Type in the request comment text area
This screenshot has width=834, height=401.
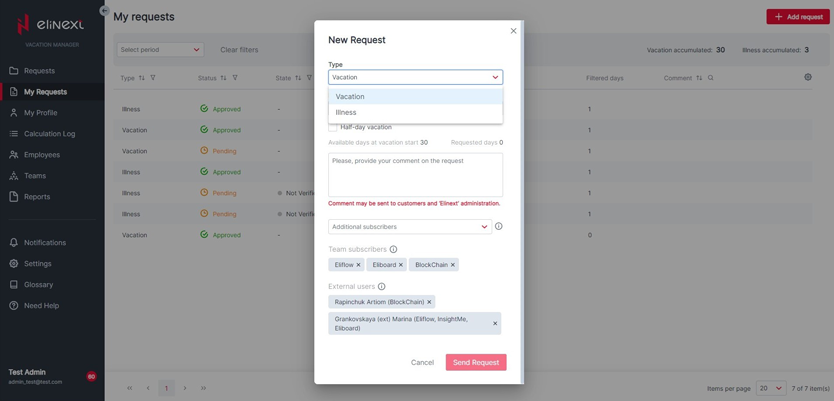point(415,175)
